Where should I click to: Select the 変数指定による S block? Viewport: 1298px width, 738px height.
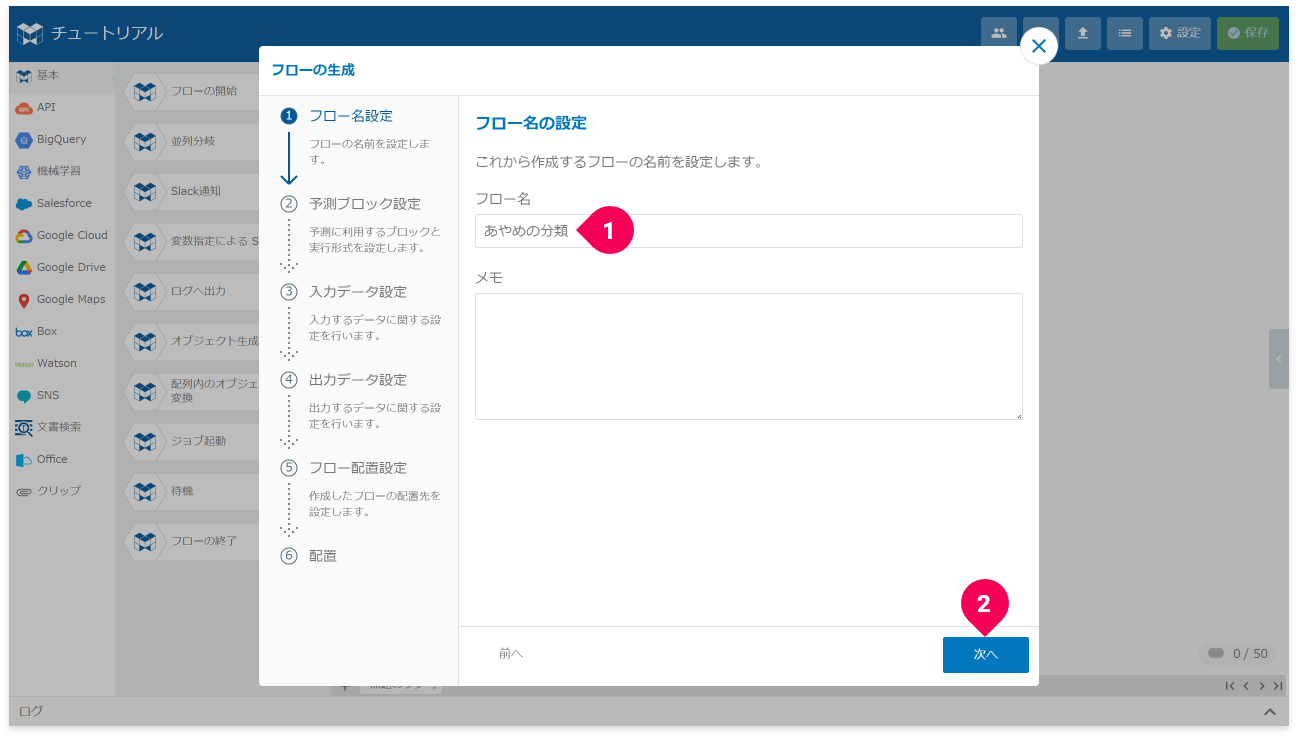[x=192, y=241]
